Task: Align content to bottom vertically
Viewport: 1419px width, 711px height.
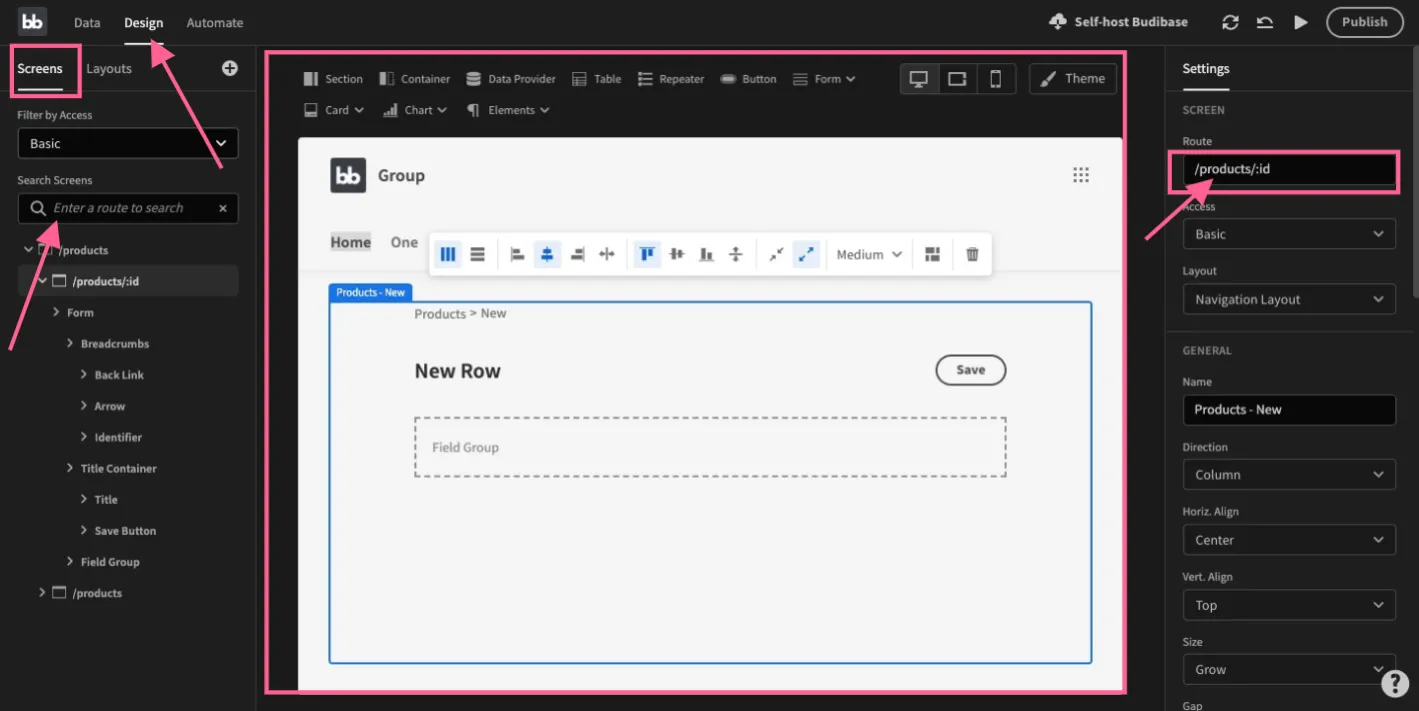Action: pyautogui.click(x=706, y=254)
